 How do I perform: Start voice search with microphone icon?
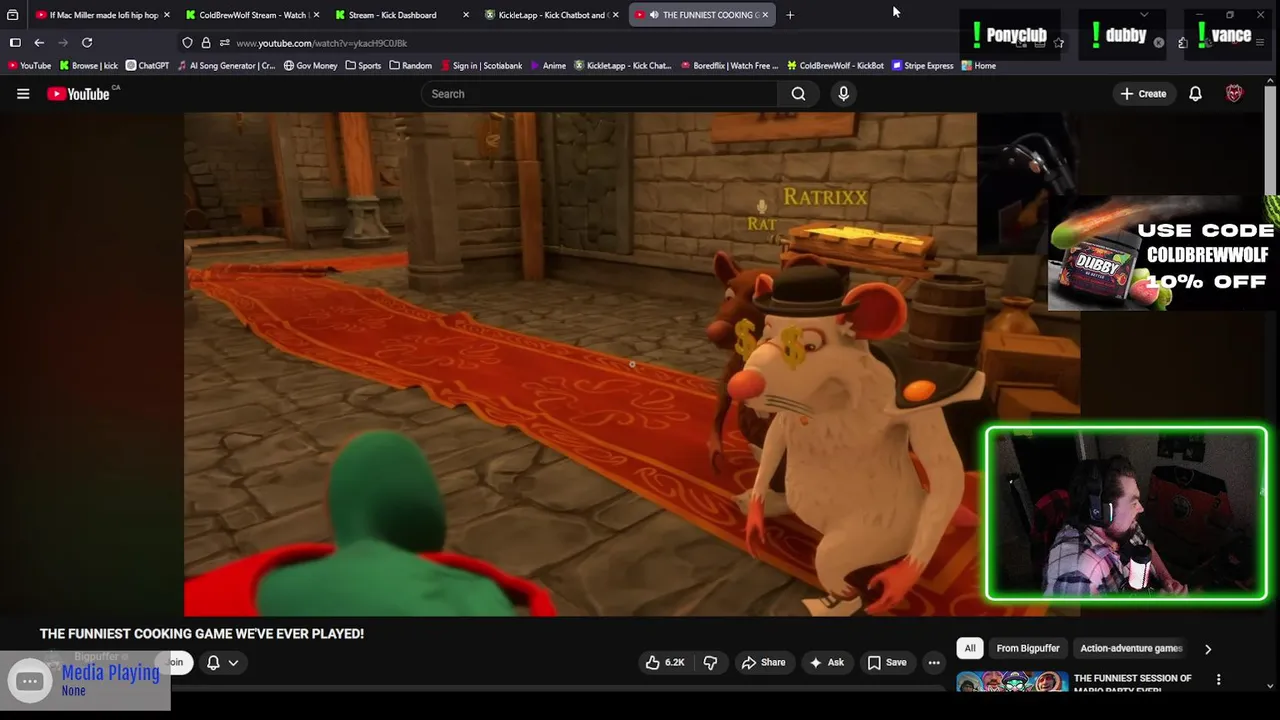tap(844, 94)
